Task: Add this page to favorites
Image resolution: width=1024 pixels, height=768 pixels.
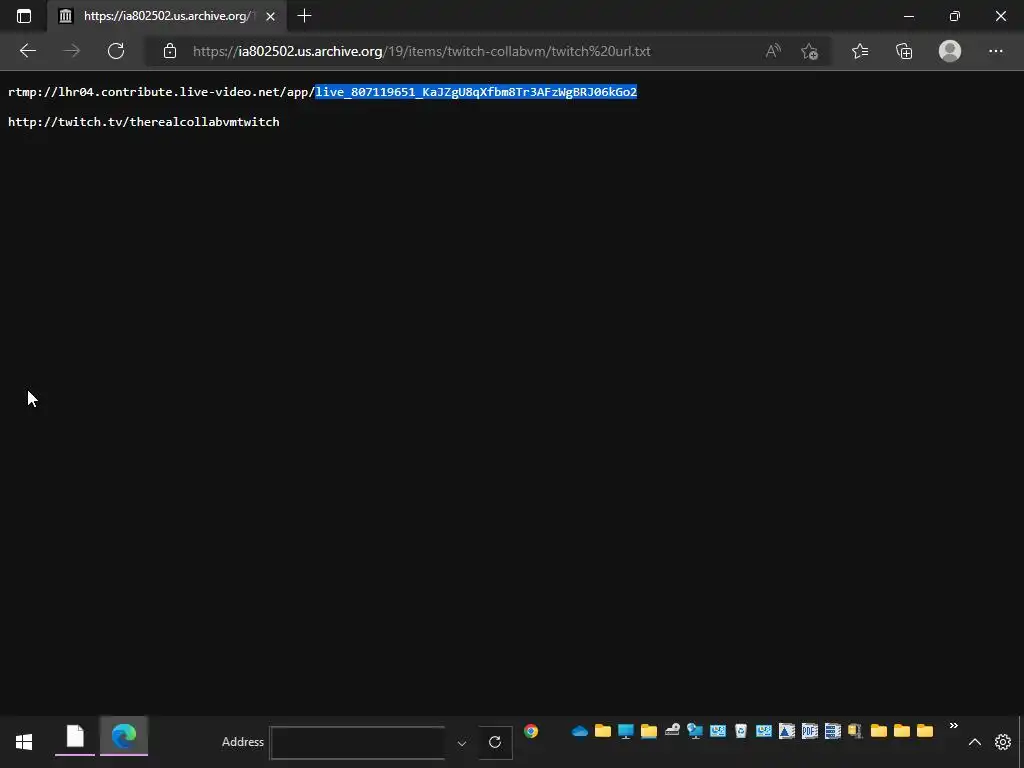Action: pyautogui.click(x=810, y=51)
